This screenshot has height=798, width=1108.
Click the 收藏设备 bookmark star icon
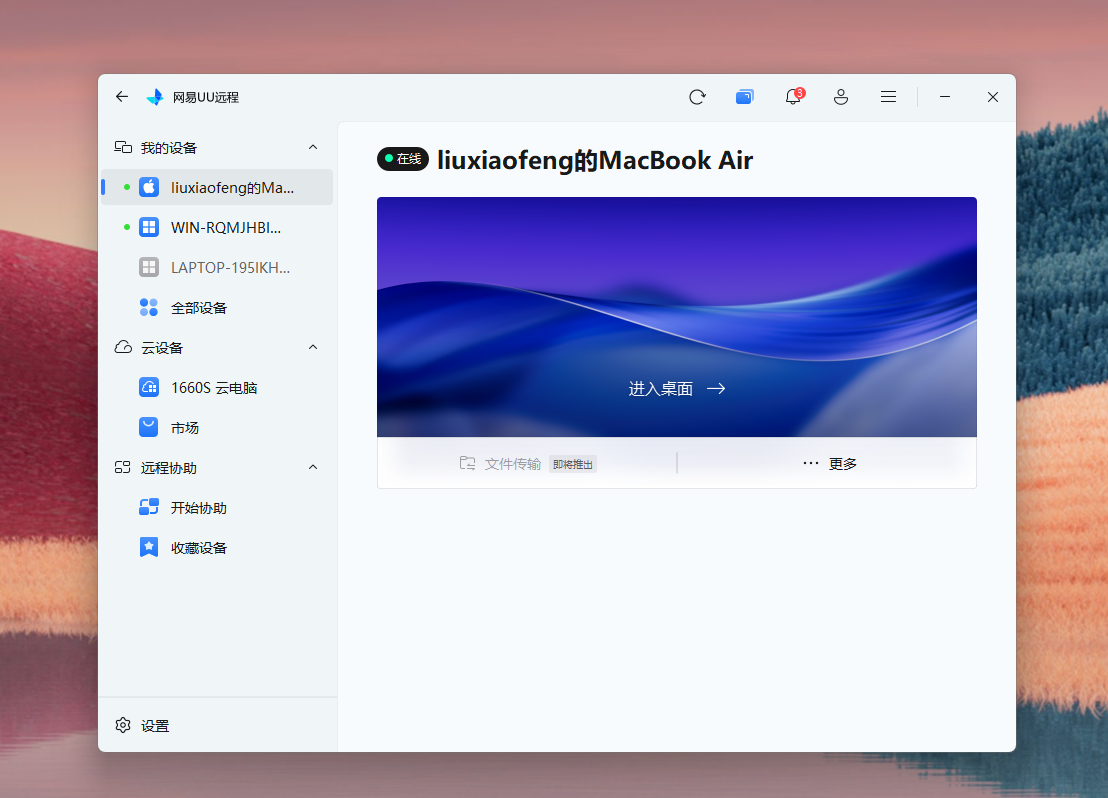tap(149, 547)
